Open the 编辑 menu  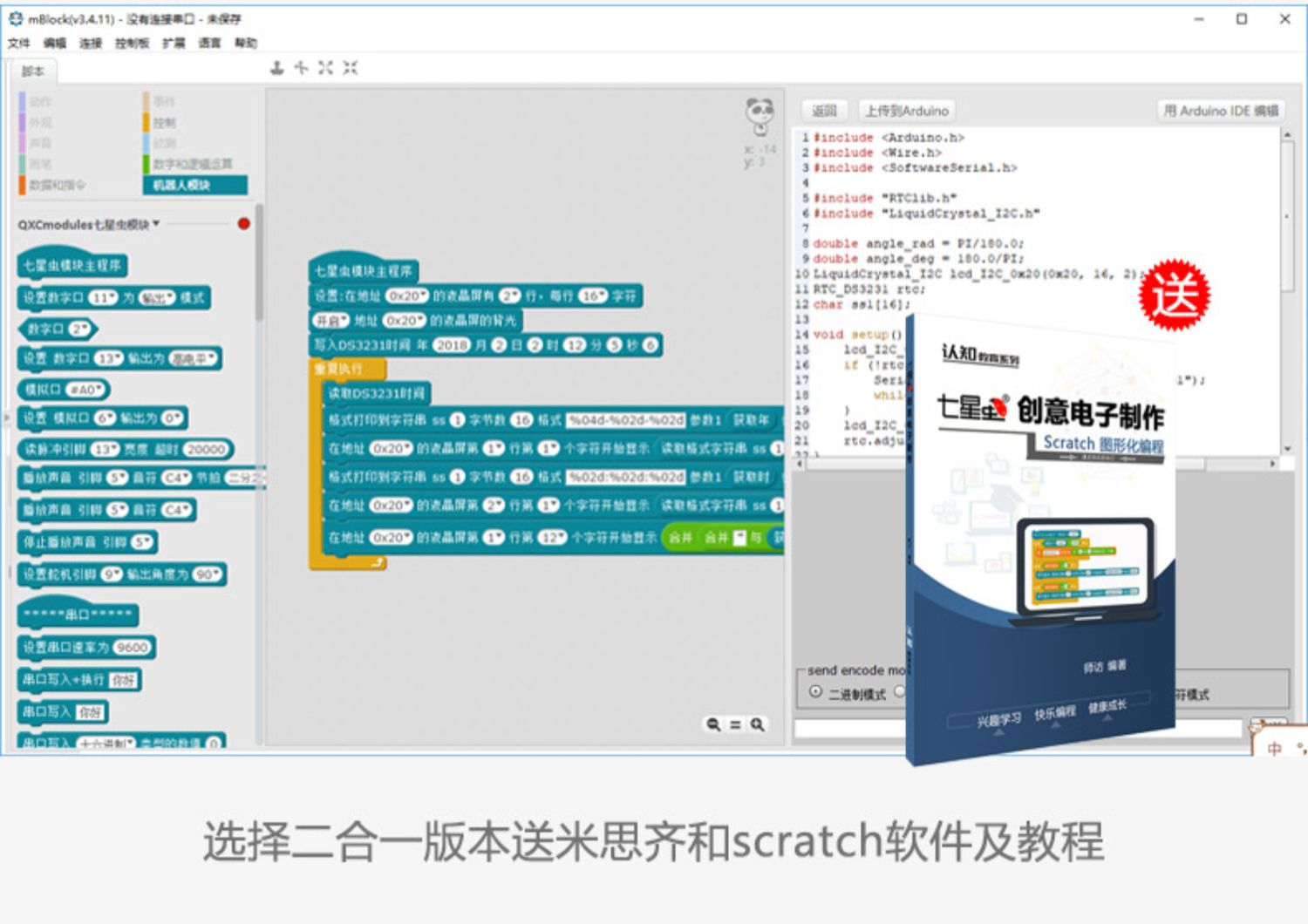(x=54, y=43)
